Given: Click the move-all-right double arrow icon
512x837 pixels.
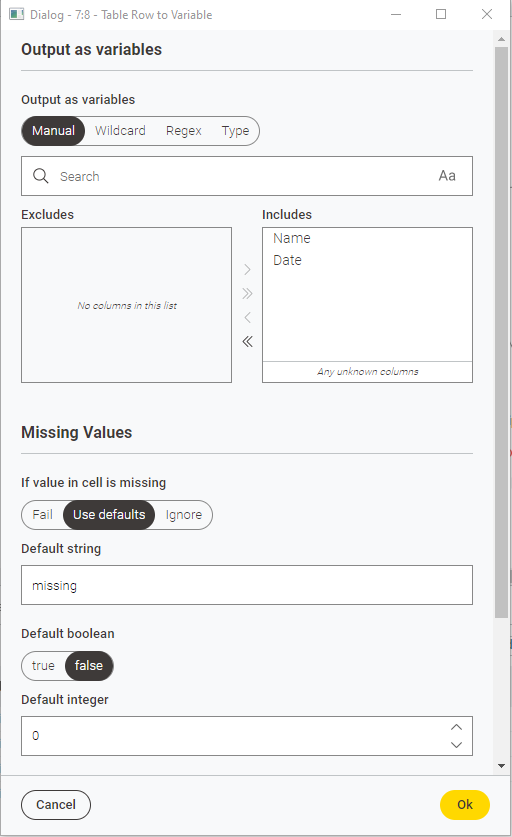Looking at the screenshot, I should coord(247,293).
